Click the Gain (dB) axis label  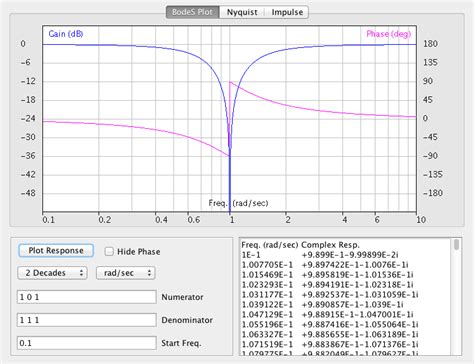66,34
